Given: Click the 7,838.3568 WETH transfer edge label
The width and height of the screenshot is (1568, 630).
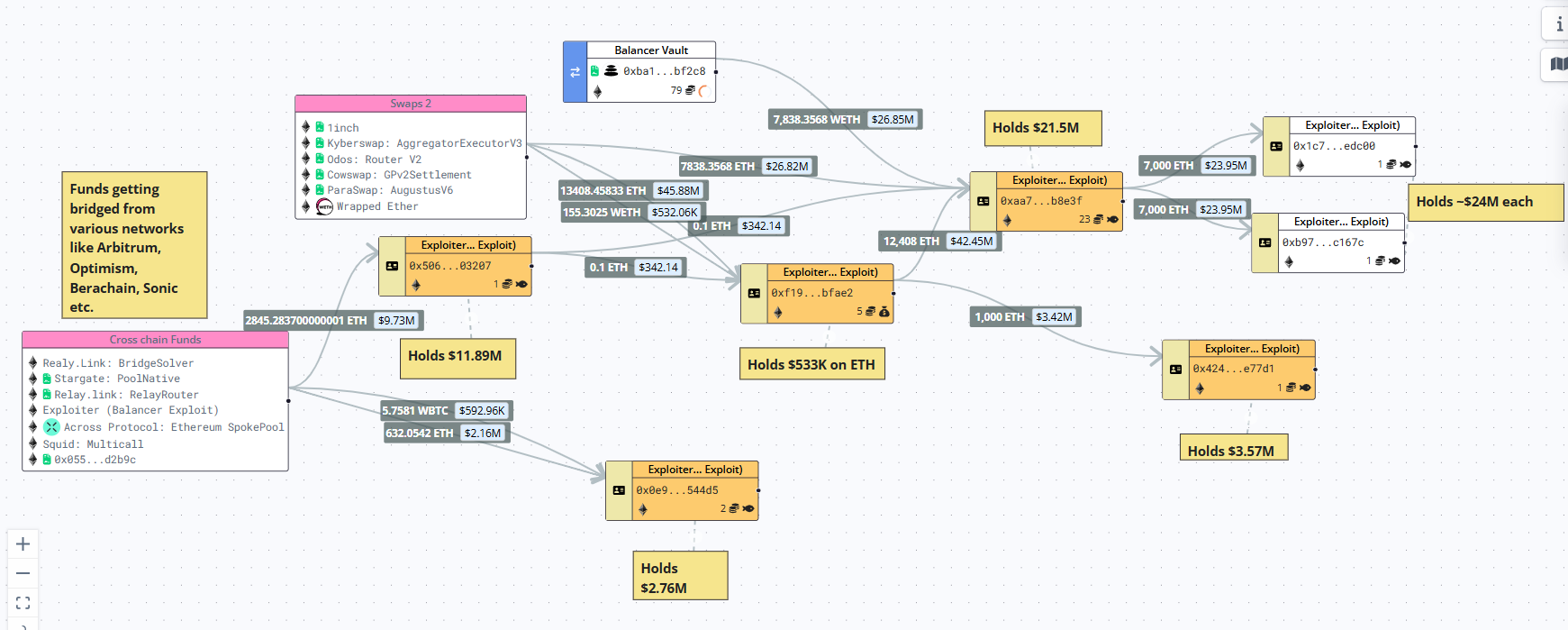Looking at the screenshot, I should coord(816,120).
